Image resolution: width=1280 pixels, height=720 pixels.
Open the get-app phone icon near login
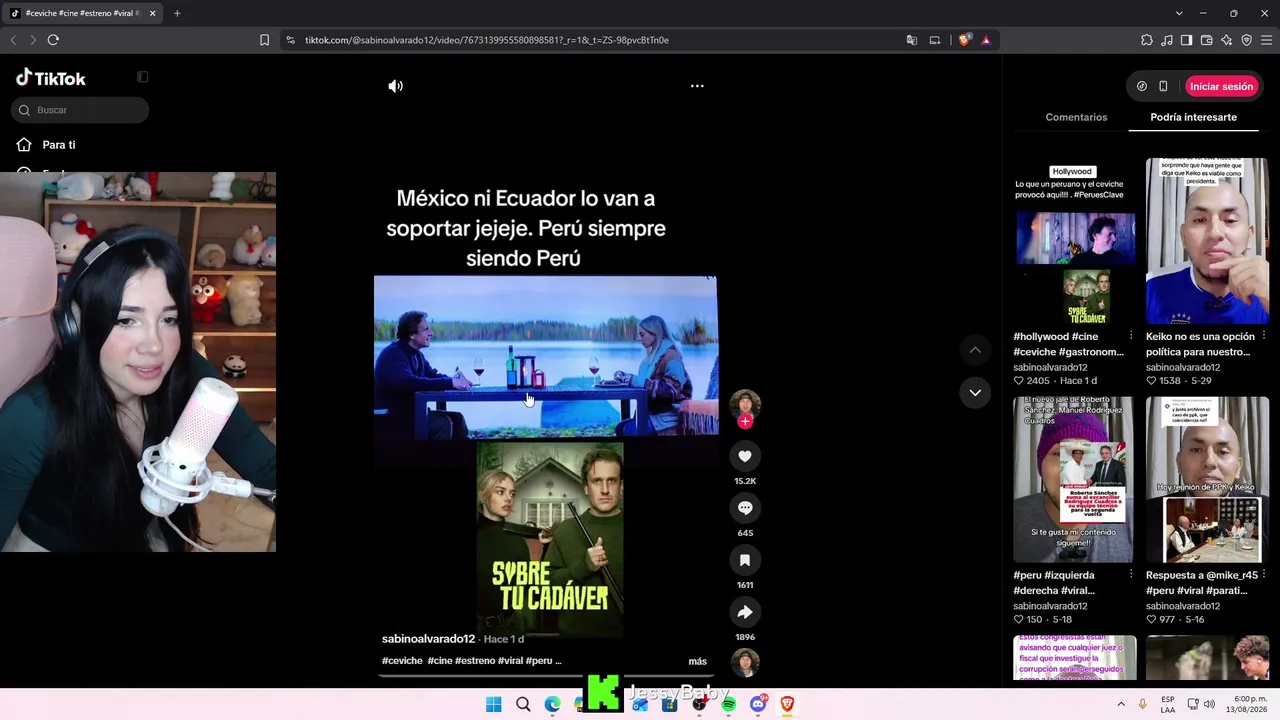(1163, 86)
